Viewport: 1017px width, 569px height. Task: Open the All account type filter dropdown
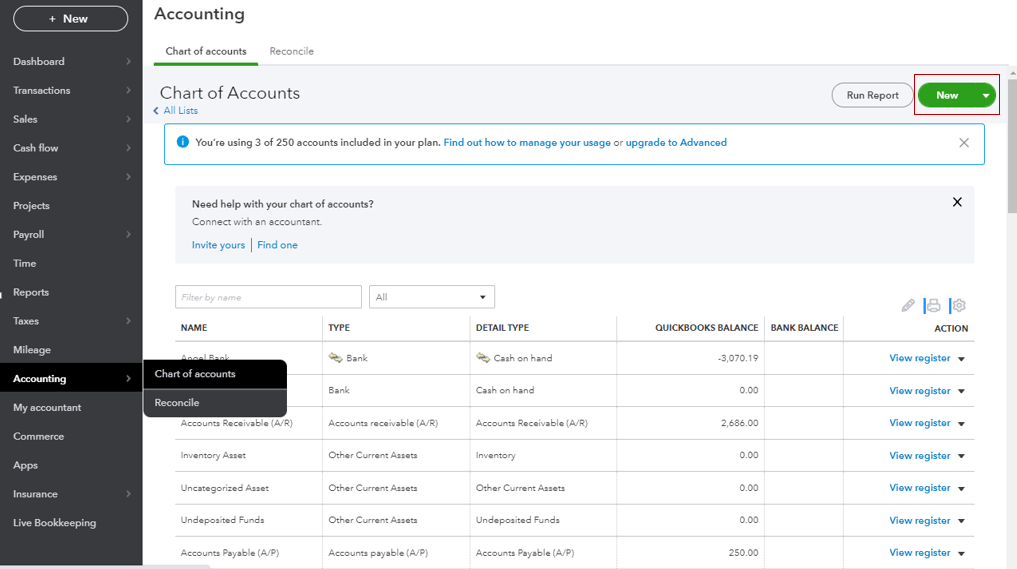pos(431,297)
